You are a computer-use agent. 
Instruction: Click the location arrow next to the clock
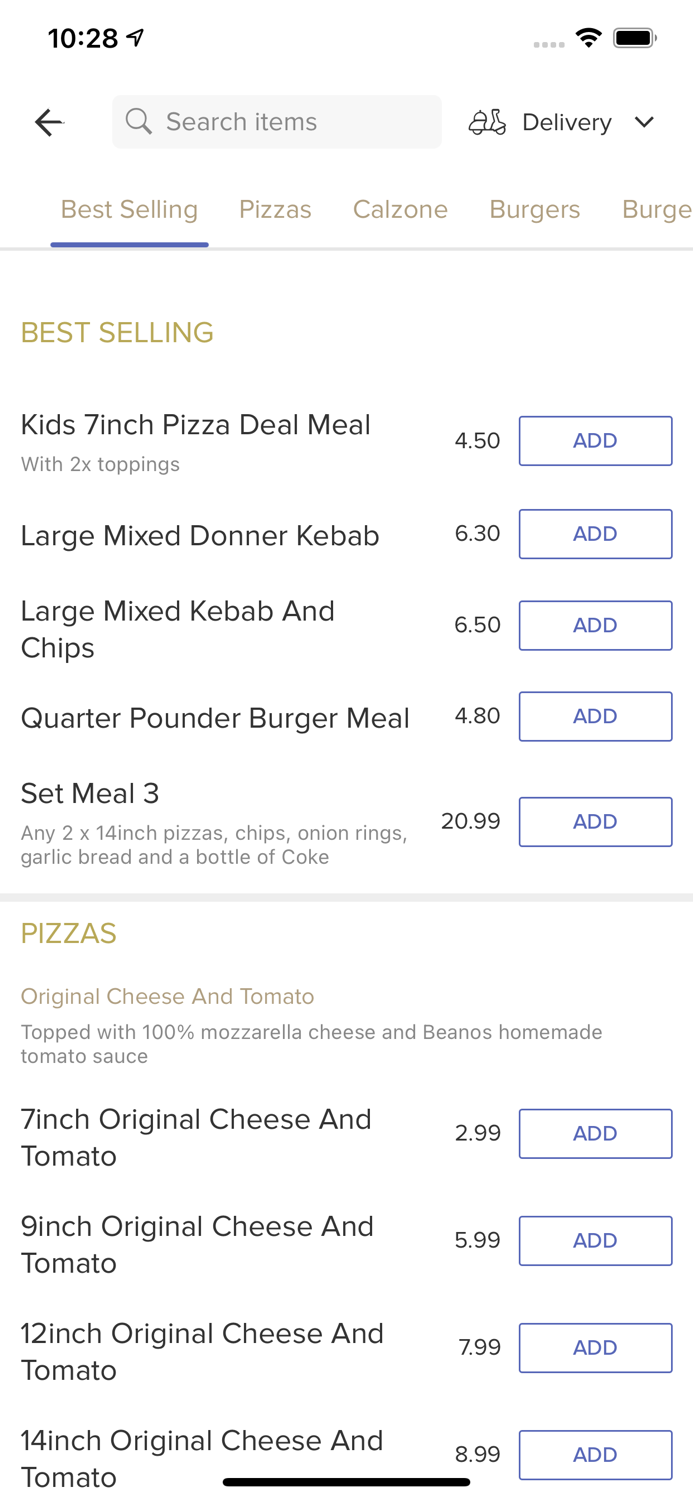pyautogui.click(x=135, y=35)
